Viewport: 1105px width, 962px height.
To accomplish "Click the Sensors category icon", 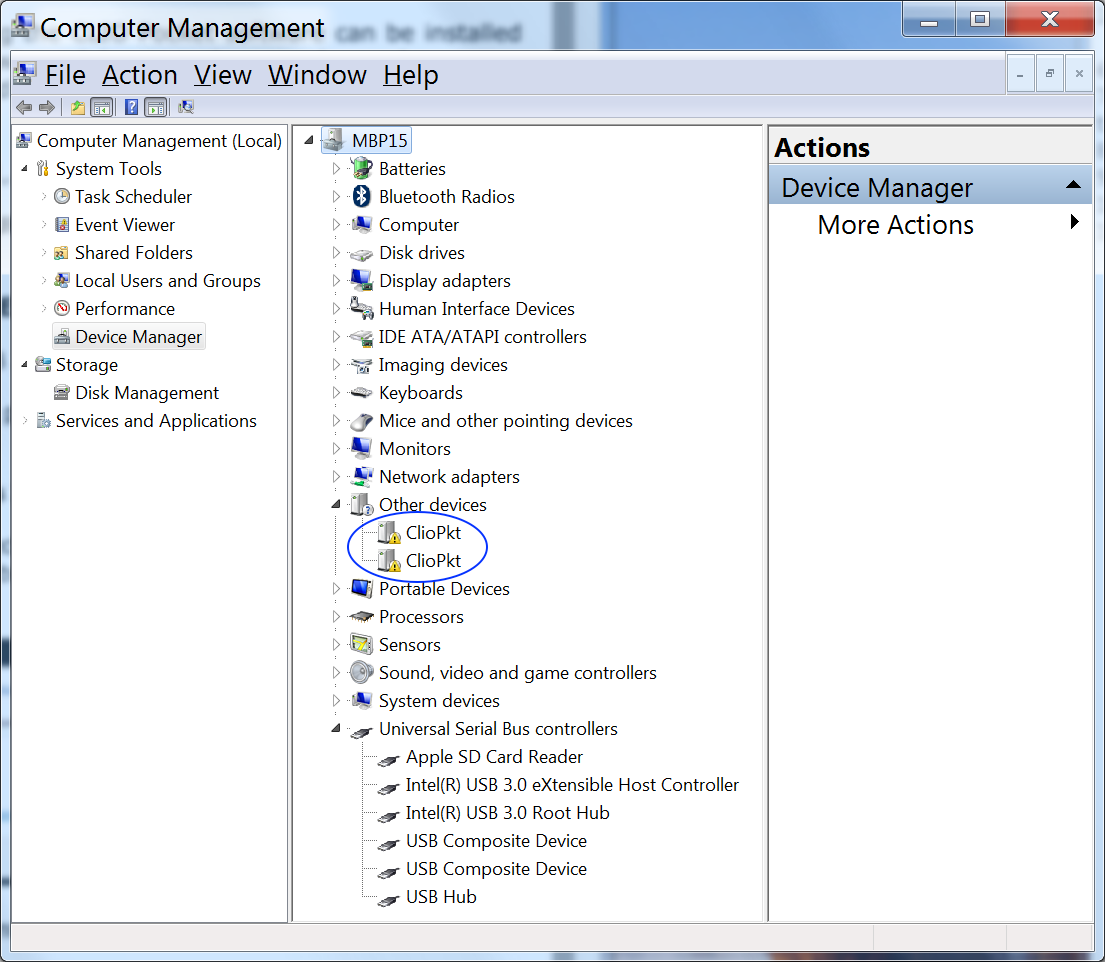I will pos(362,644).
